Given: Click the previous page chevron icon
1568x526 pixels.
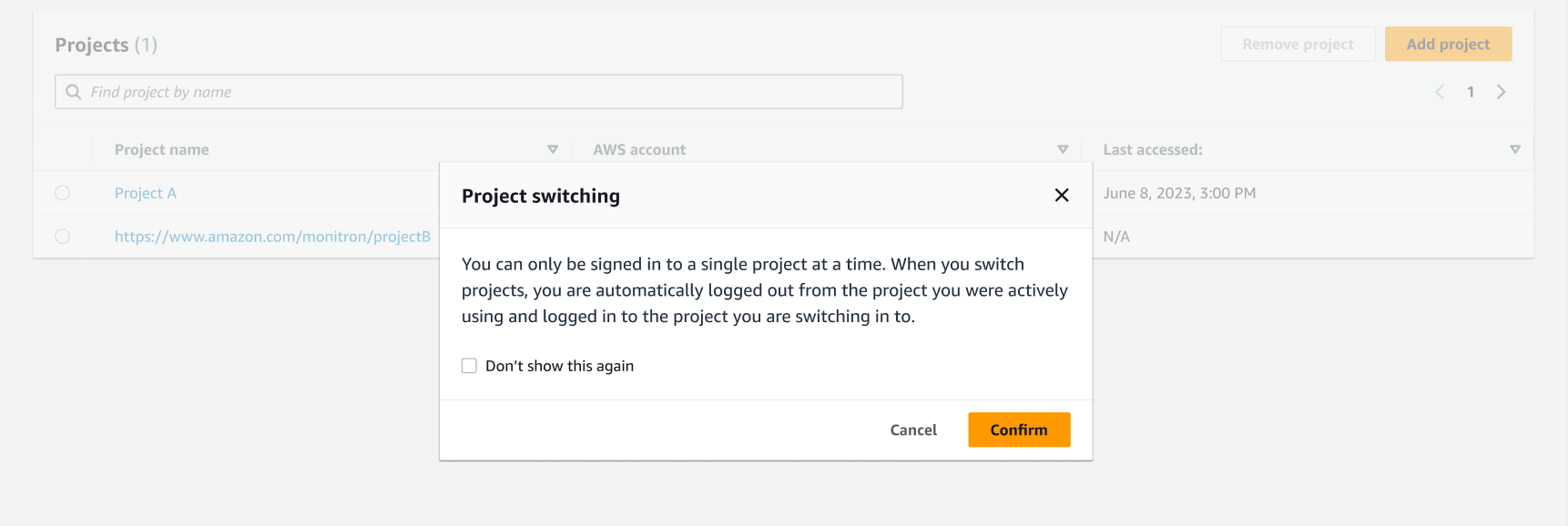Looking at the screenshot, I should click(1440, 91).
